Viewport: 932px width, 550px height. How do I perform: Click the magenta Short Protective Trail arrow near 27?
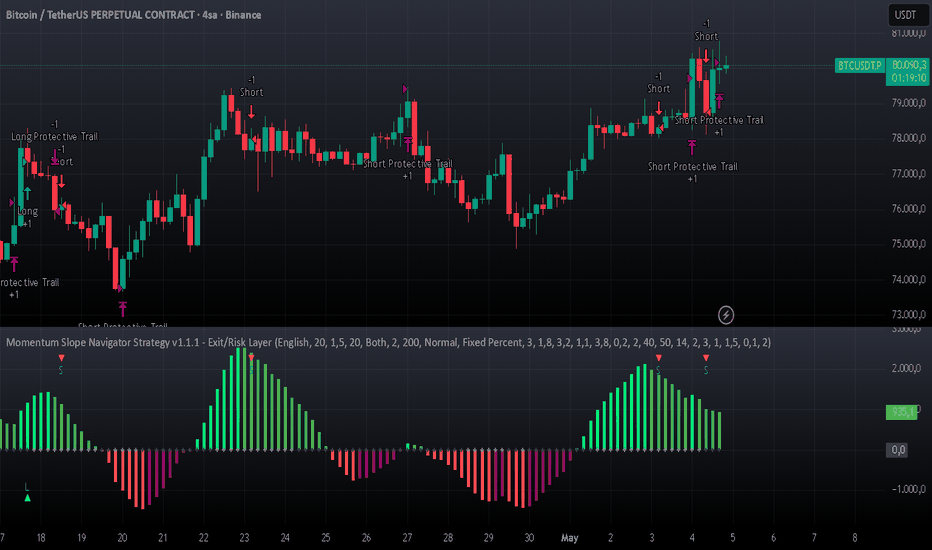pyautogui.click(x=408, y=143)
